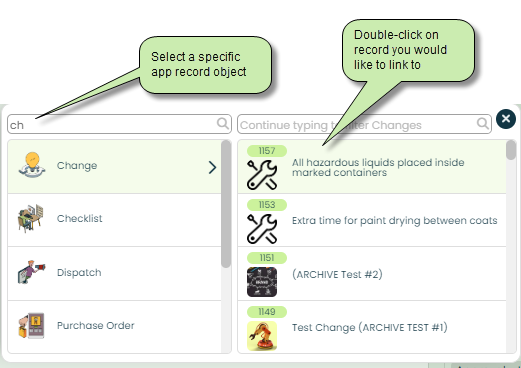Click the wrench icon for record 1157
Screen dimensions: 521x368
click(262, 175)
